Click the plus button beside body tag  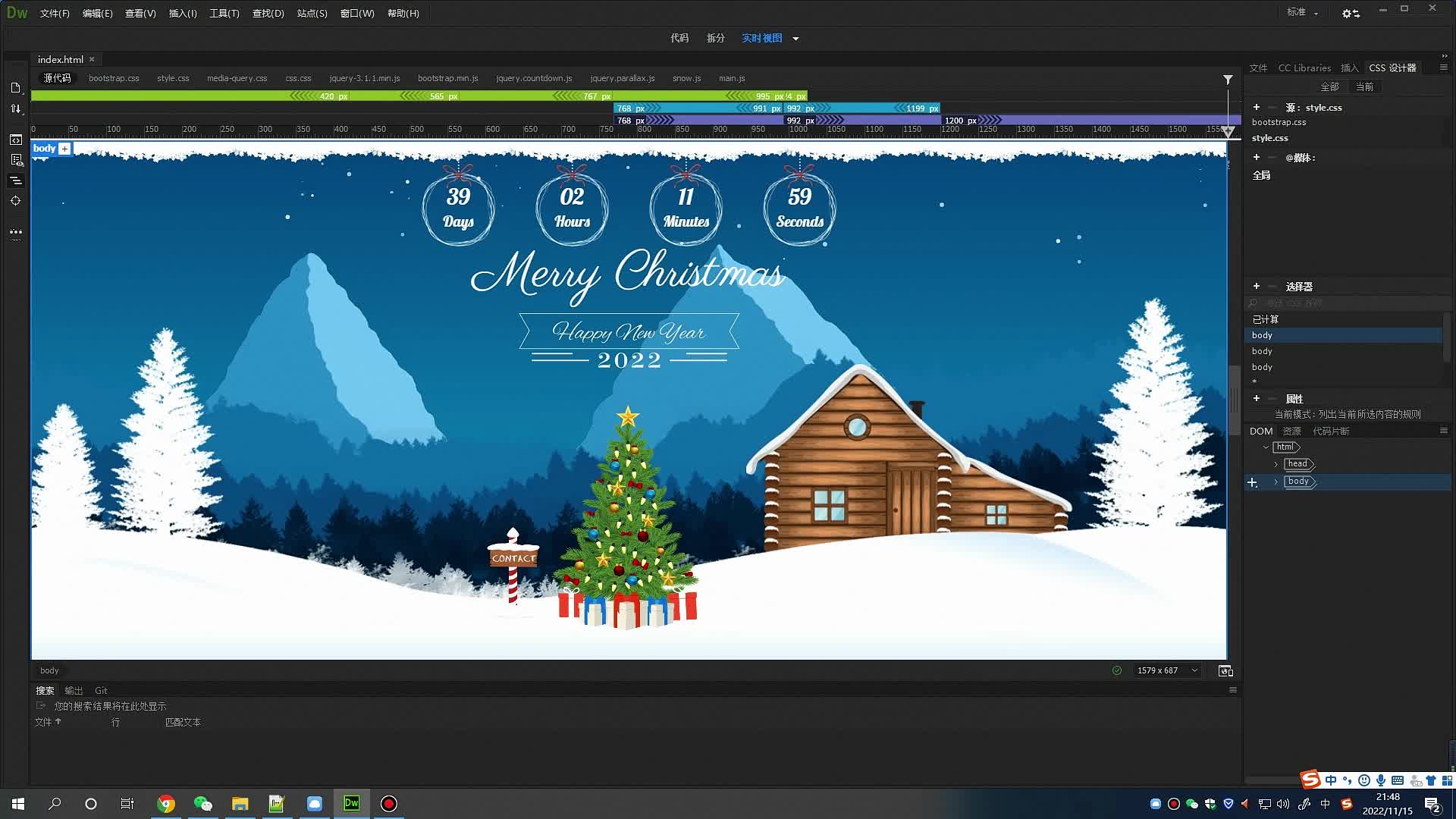click(x=65, y=149)
